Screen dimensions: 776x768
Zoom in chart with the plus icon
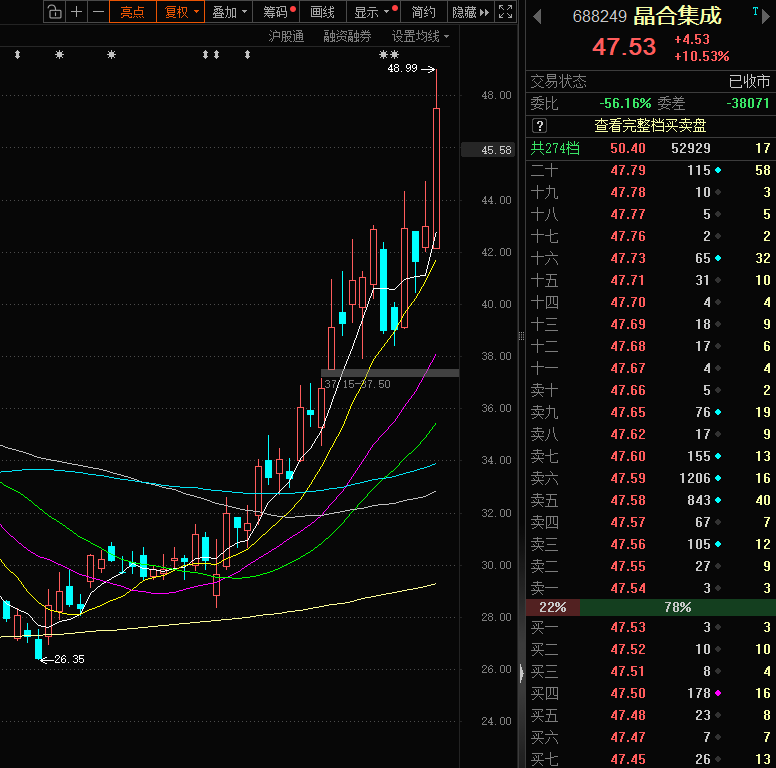[x=77, y=12]
